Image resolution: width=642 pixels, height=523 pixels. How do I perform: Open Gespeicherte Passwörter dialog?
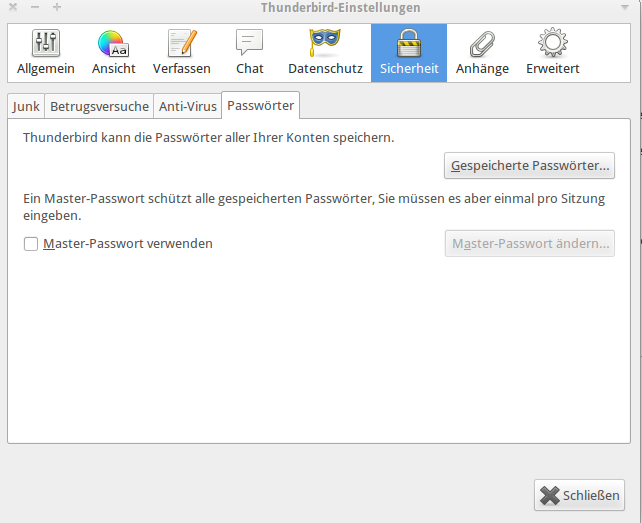point(529,165)
